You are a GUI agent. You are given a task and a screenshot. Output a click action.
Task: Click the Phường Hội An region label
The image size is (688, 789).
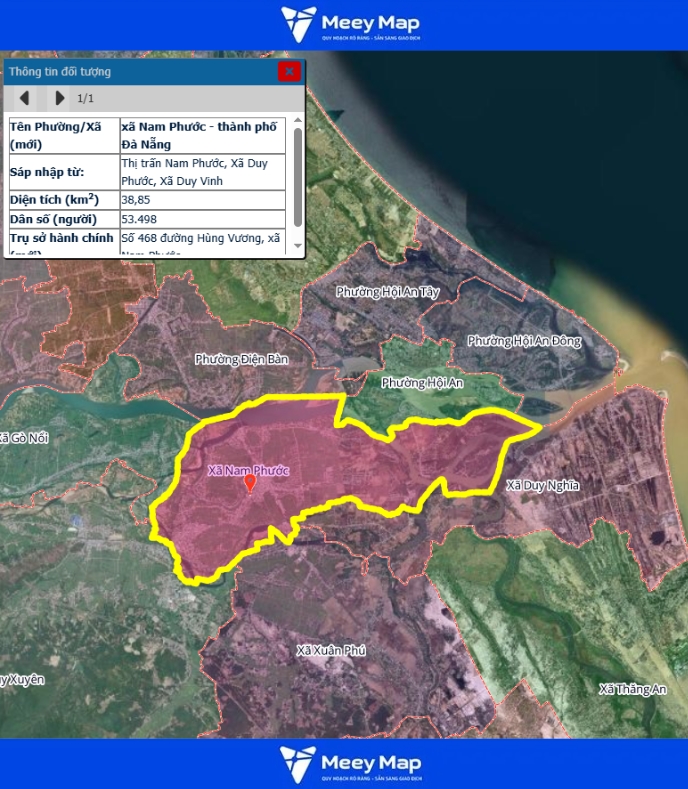[423, 383]
